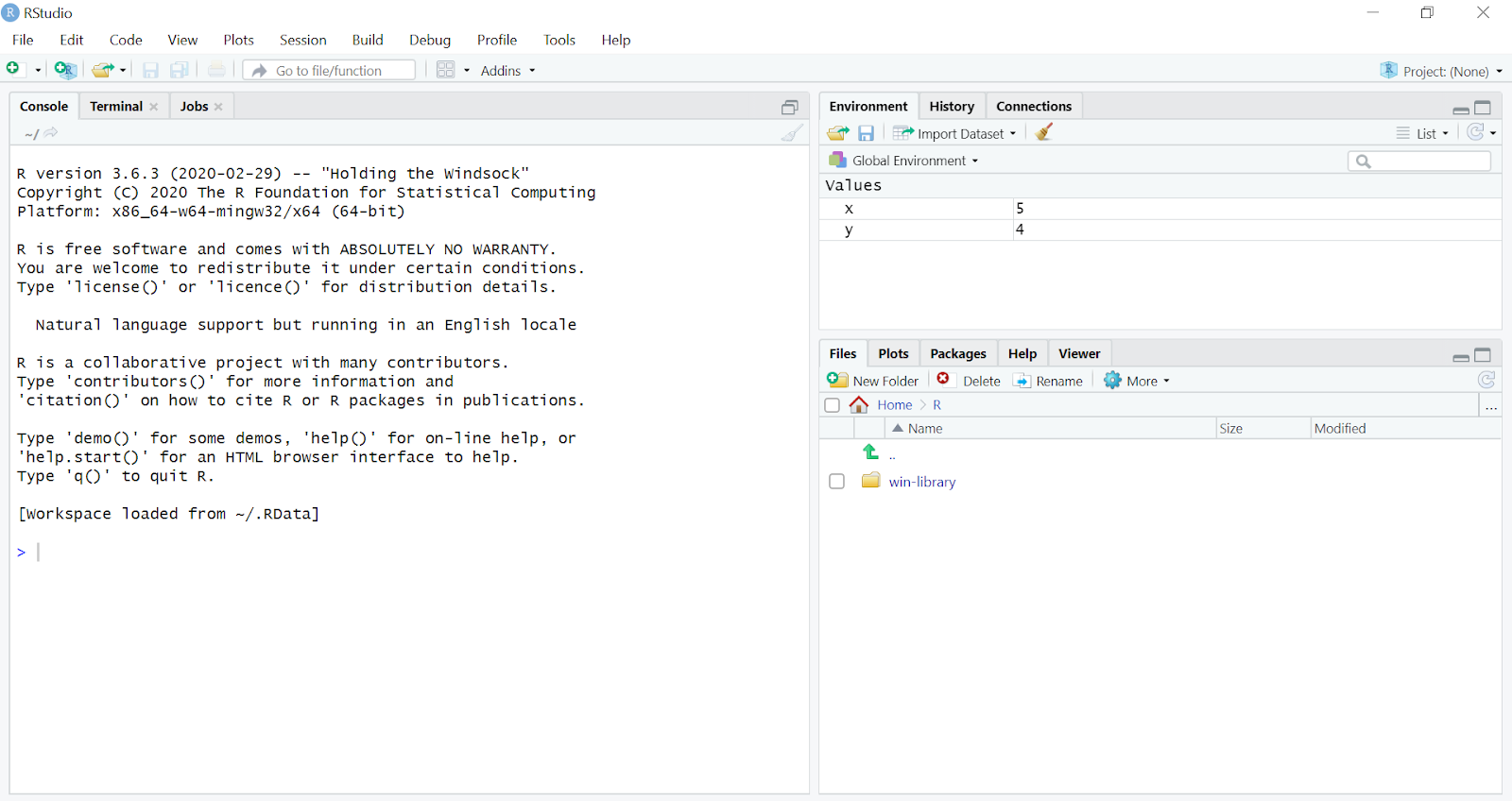Open the Session menu
Viewport: 1512px width, 801px height.
pos(302,40)
